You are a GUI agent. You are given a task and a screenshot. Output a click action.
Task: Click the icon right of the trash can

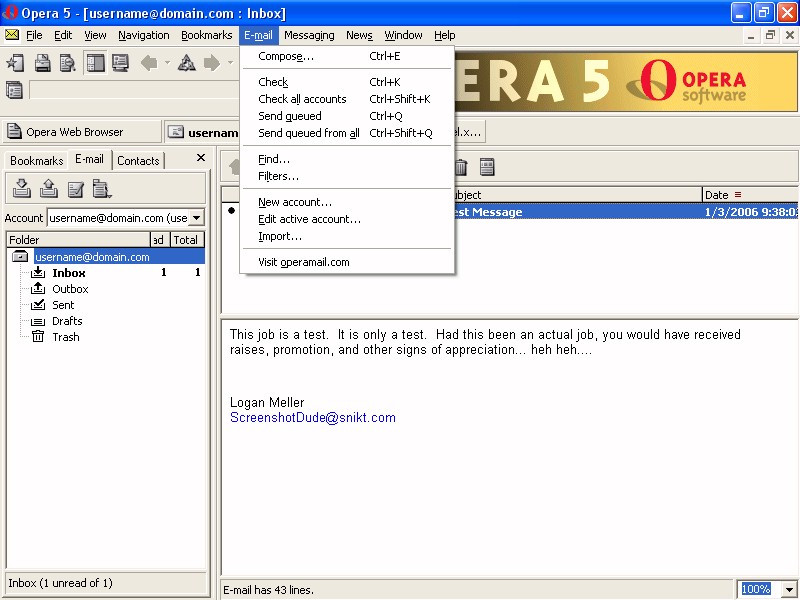[x=487, y=167]
